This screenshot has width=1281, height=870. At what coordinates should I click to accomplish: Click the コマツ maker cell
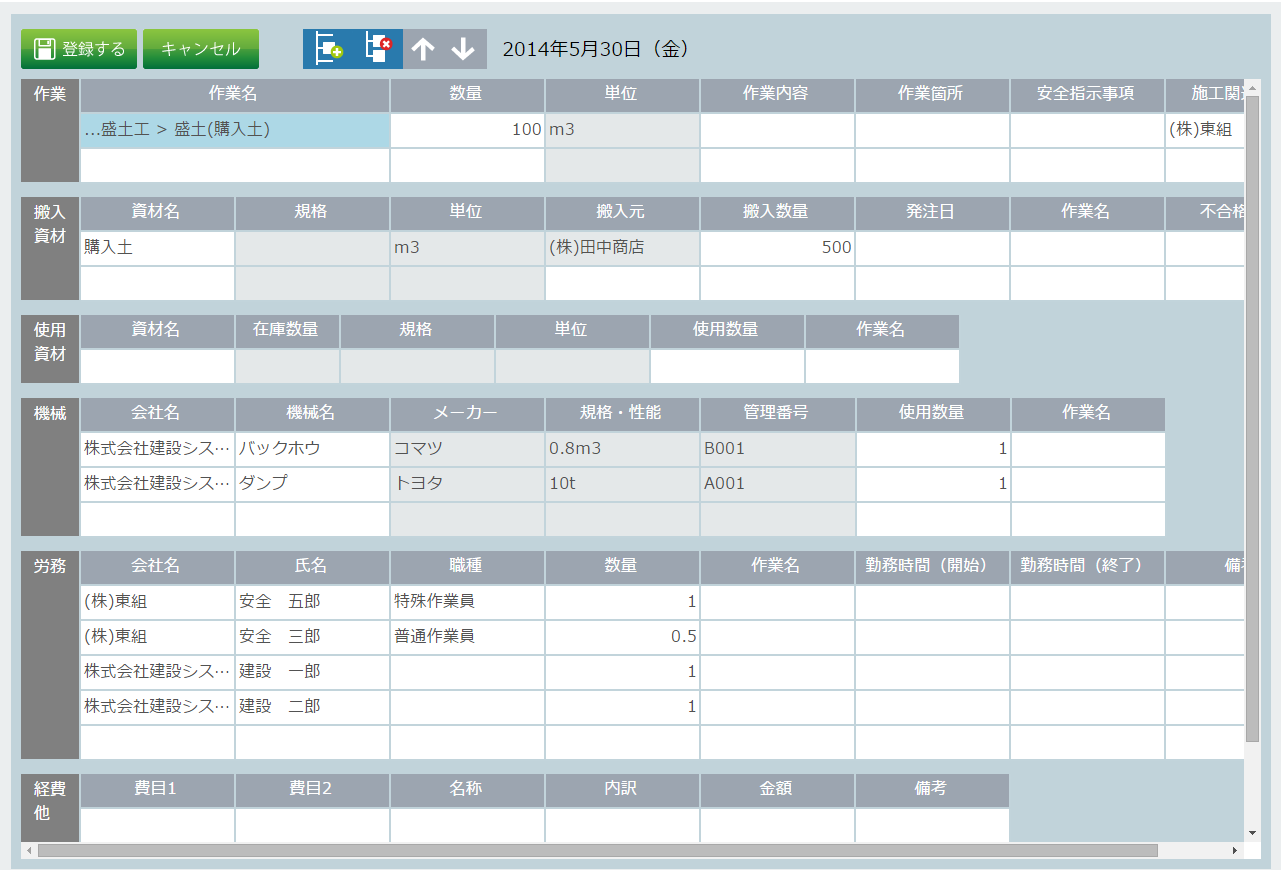click(467, 449)
